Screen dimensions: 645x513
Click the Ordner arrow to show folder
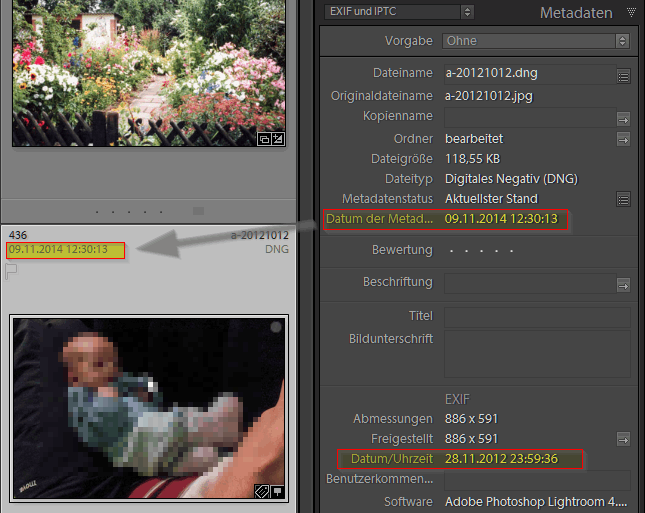pos(623,139)
